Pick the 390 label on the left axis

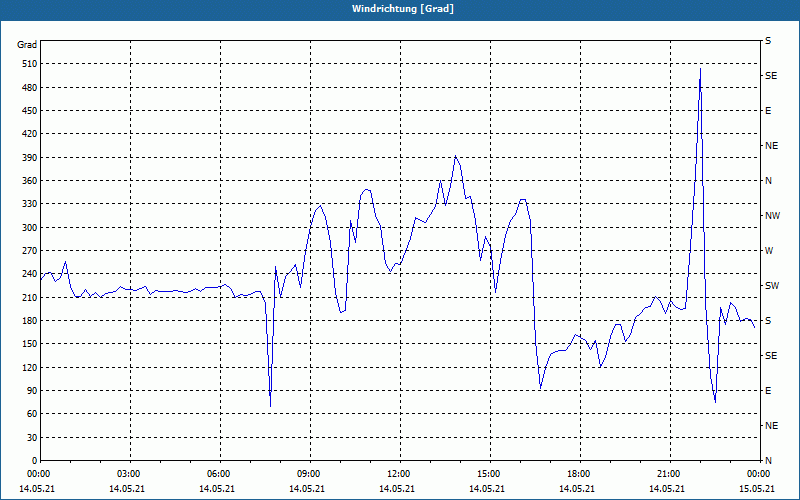[x=30, y=158]
